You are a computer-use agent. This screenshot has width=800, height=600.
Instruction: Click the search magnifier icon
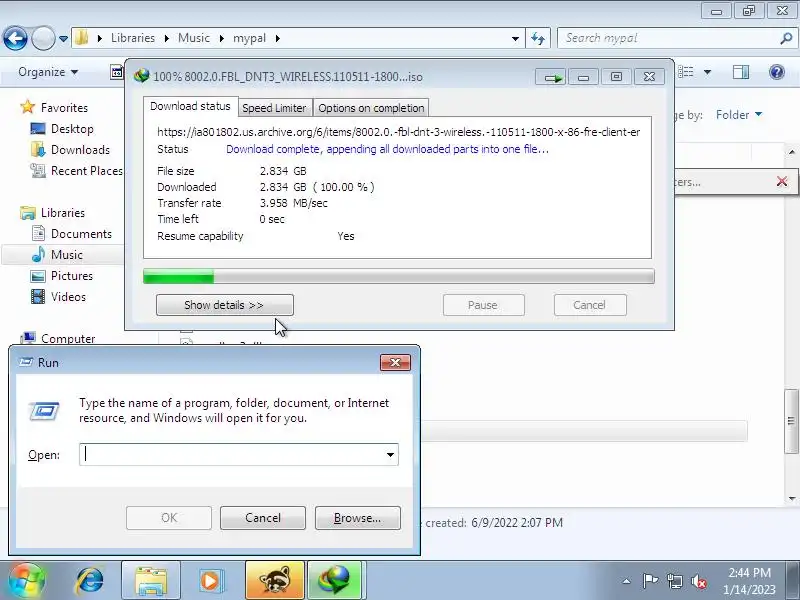pyautogui.click(x=786, y=38)
